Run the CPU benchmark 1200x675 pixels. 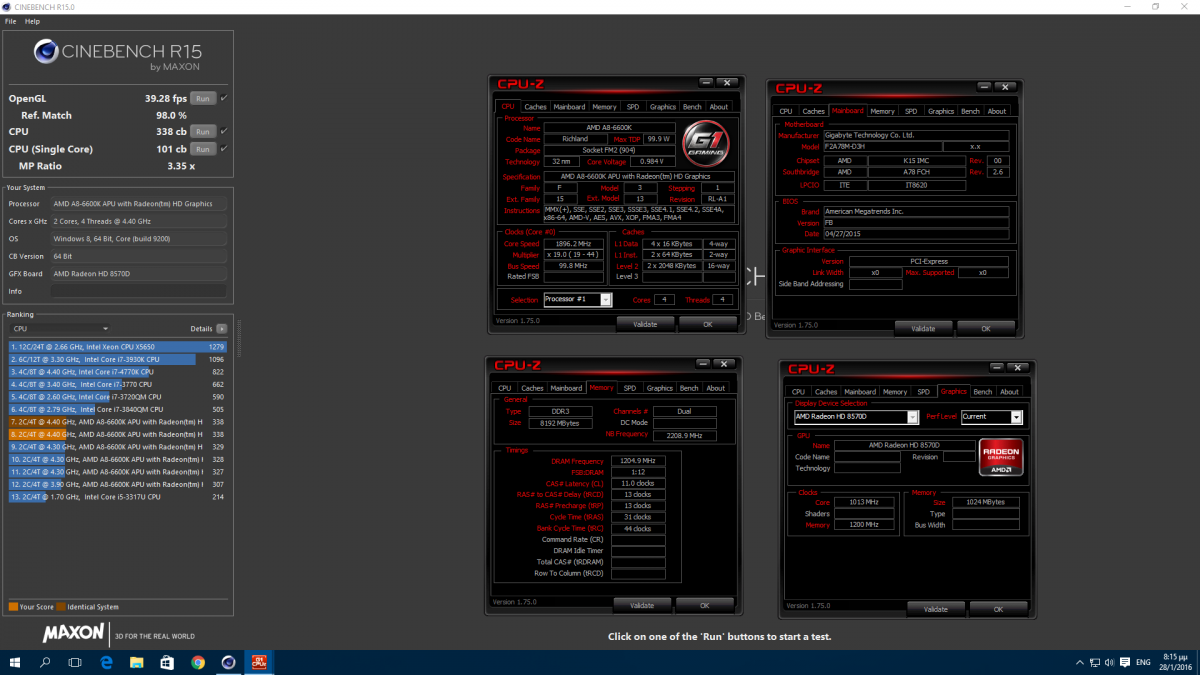203,131
